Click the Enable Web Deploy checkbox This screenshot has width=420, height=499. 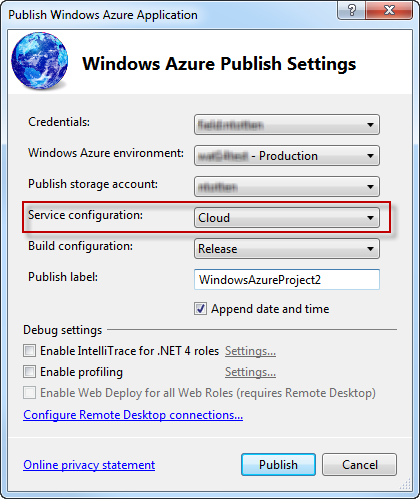(x=29, y=393)
